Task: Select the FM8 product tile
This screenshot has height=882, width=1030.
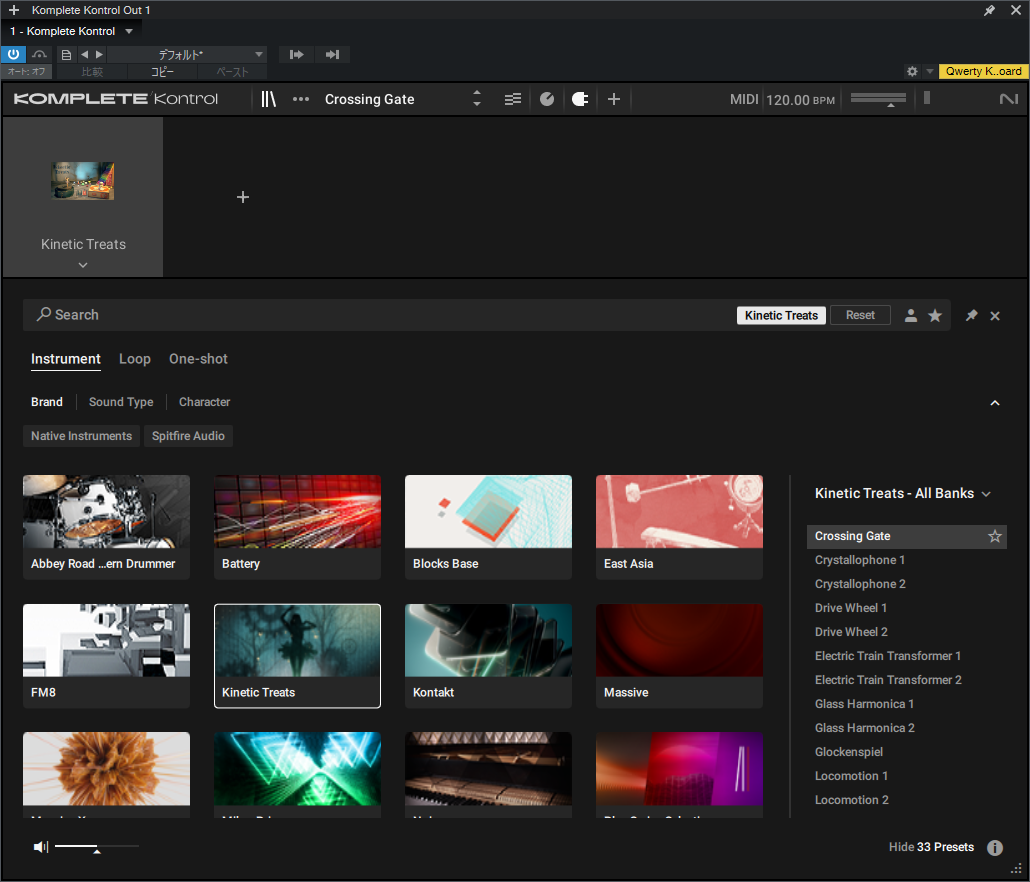Action: pos(106,655)
